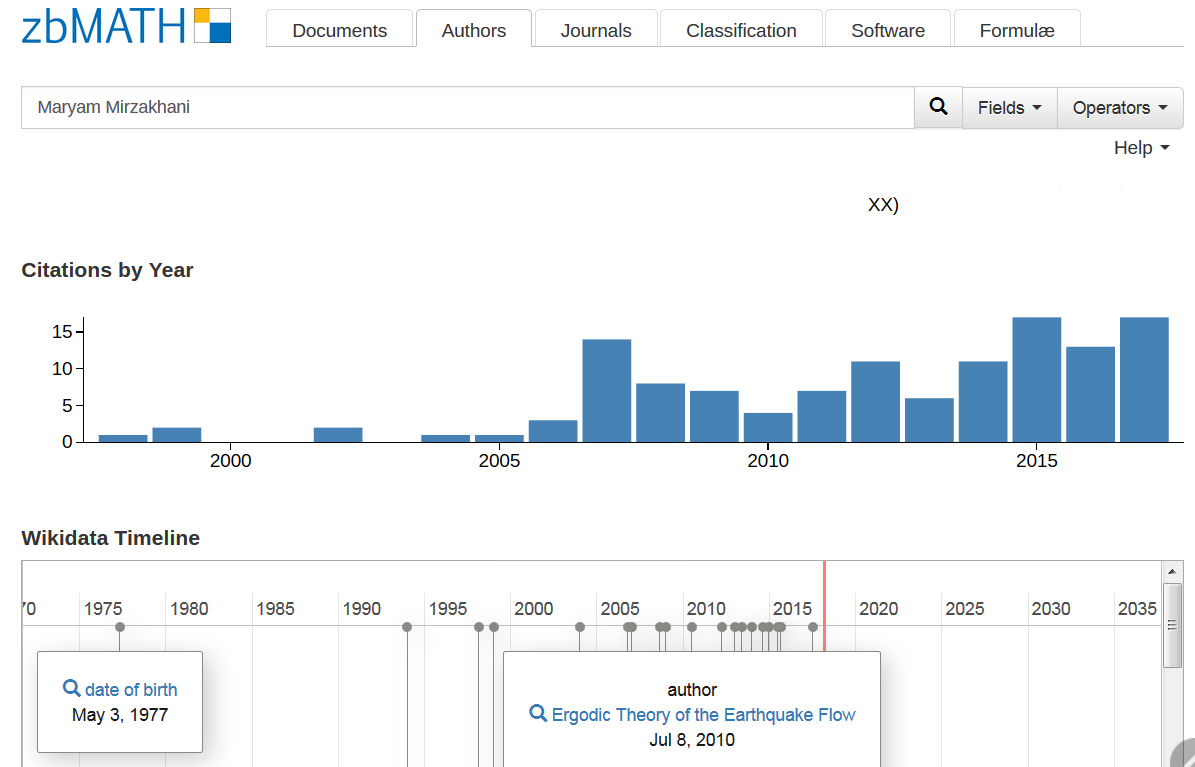Screen dimensions: 1195x767
Task: Open the Software tab
Action: coord(887,30)
